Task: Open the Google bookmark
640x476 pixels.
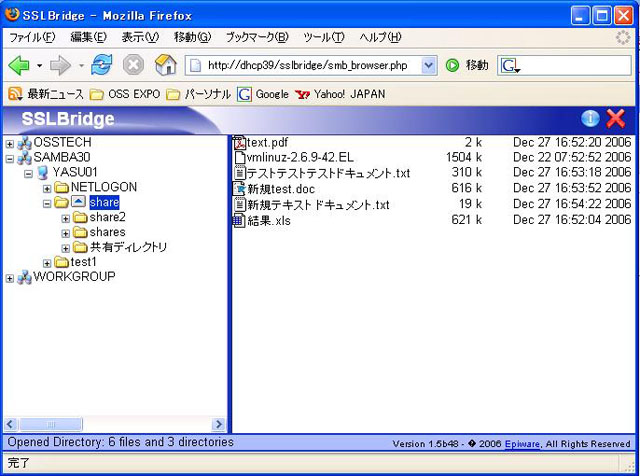Action: [x=263, y=94]
